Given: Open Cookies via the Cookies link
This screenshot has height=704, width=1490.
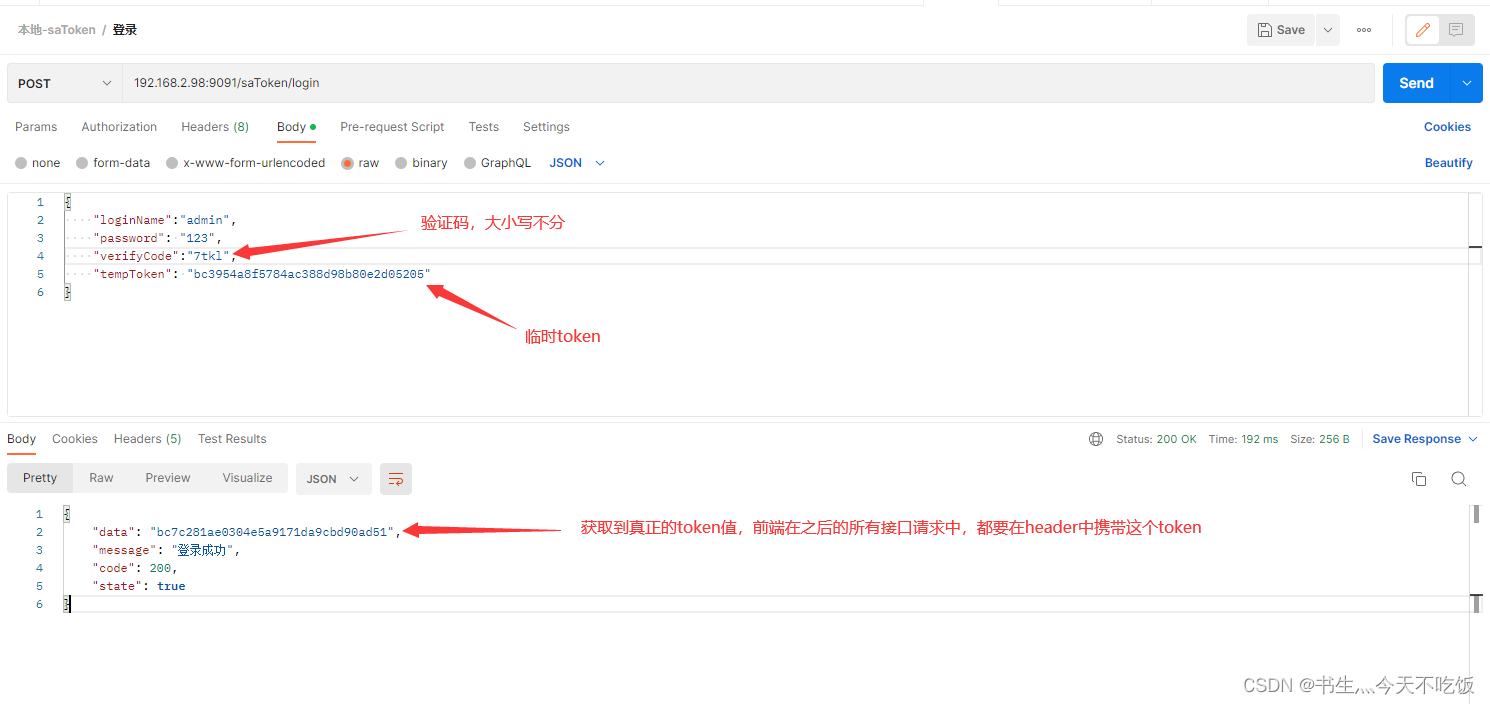Looking at the screenshot, I should click(x=1447, y=127).
